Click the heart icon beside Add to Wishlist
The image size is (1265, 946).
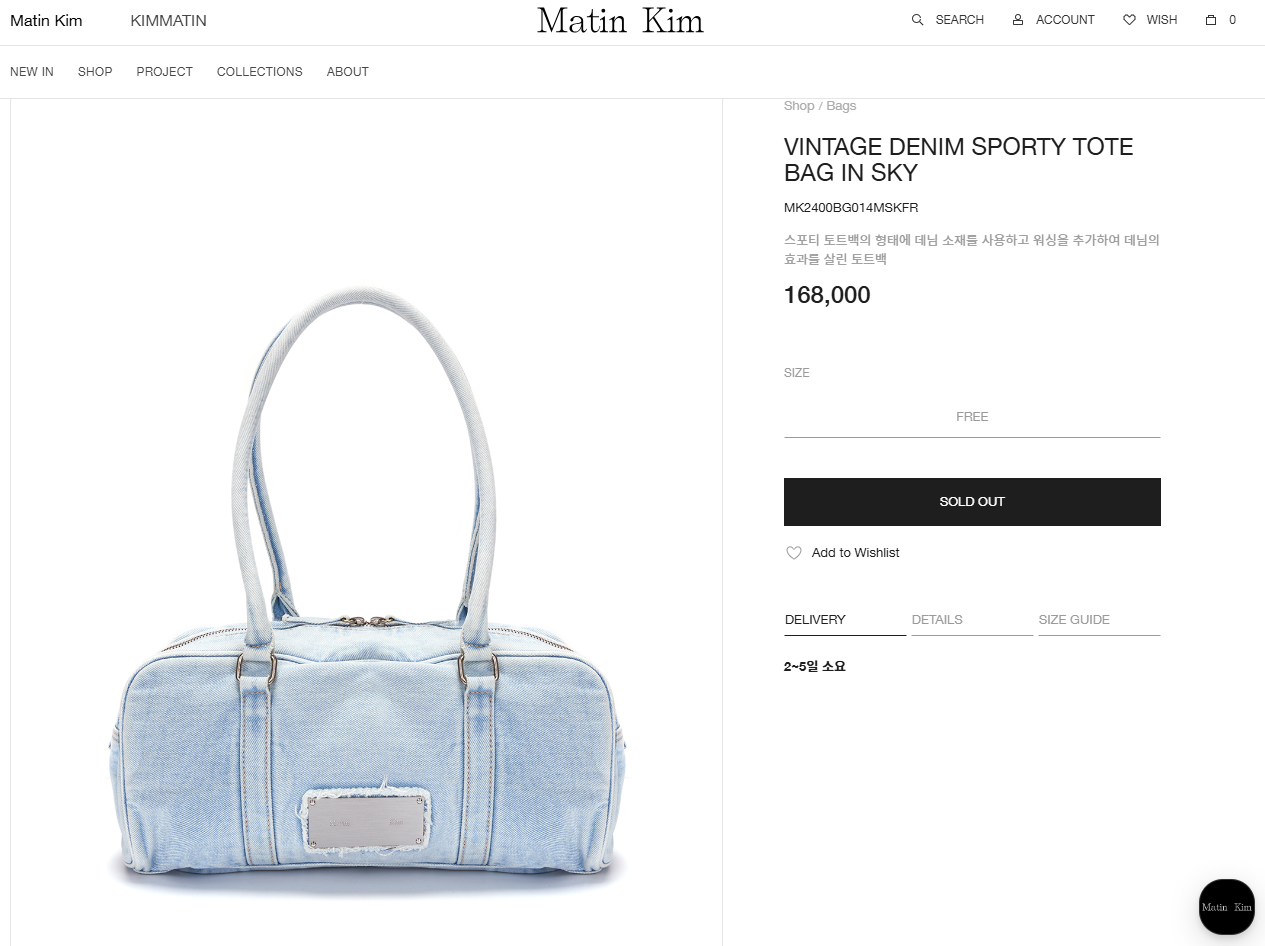794,553
